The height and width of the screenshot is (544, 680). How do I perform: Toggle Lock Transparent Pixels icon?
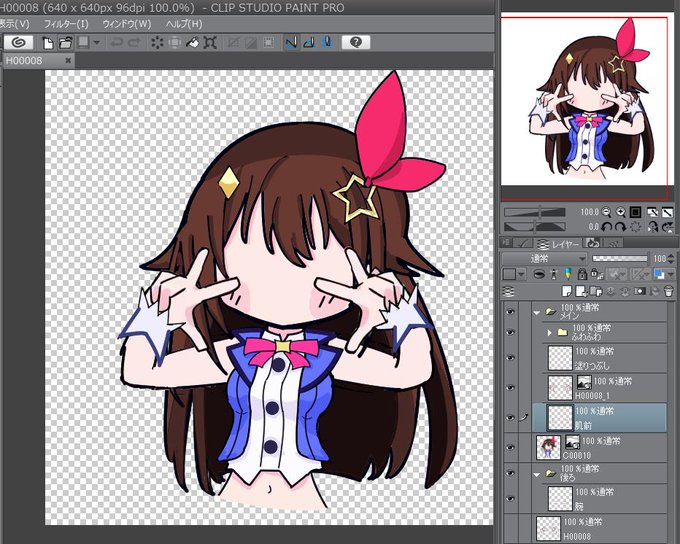click(x=597, y=274)
